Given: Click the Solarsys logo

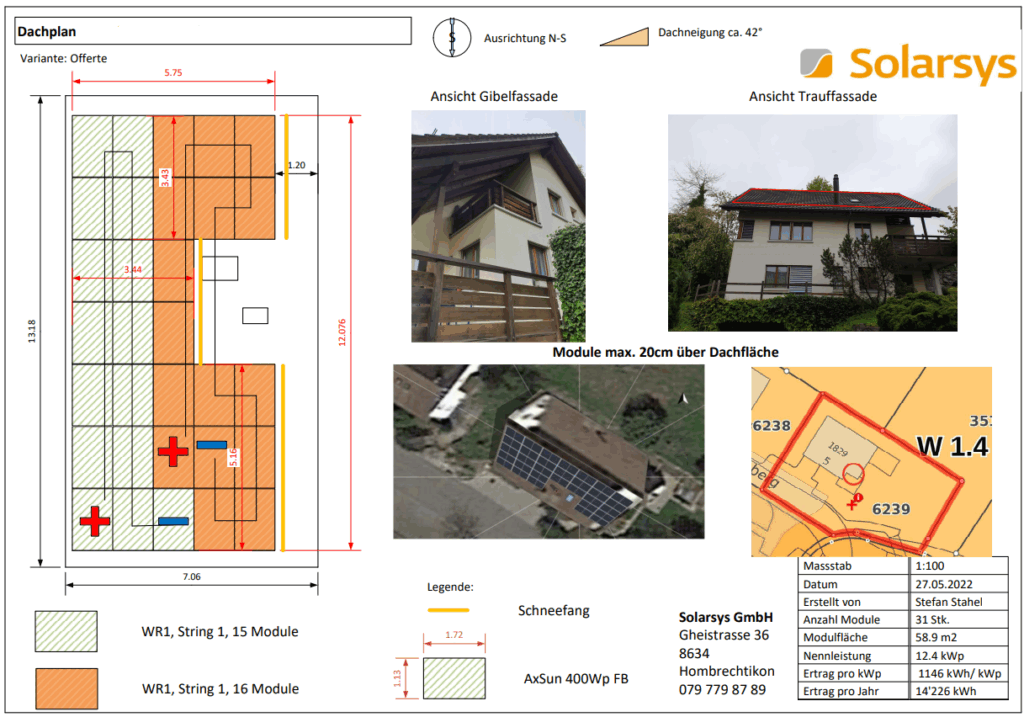Looking at the screenshot, I should 908,64.
